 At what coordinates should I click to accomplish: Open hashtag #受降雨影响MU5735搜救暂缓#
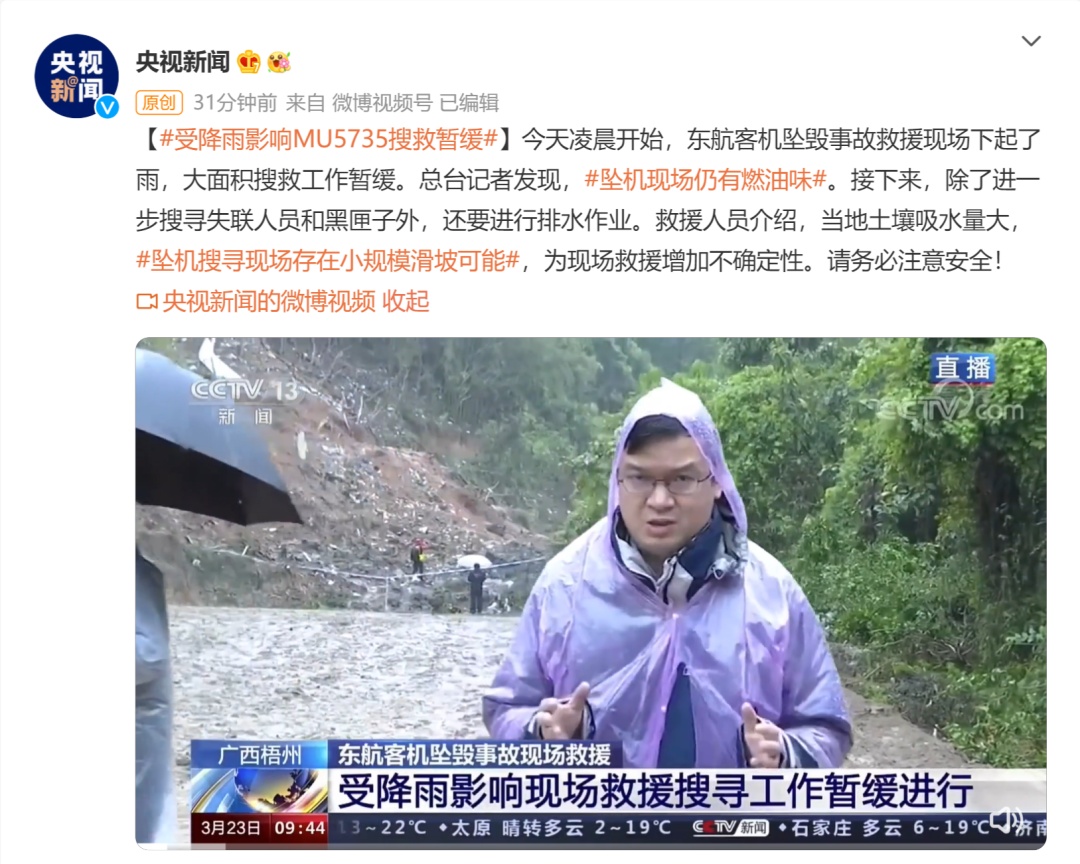329,140
